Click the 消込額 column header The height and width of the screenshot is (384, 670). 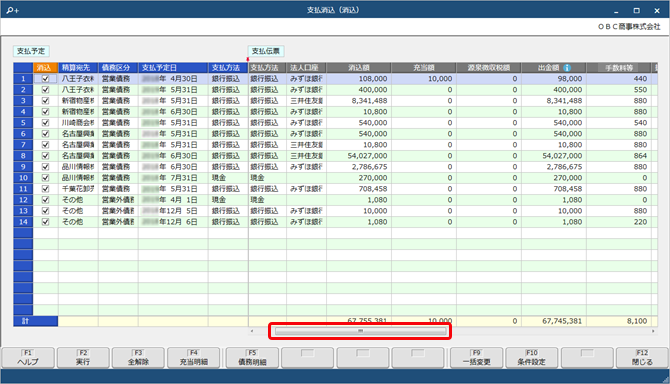tap(359, 68)
